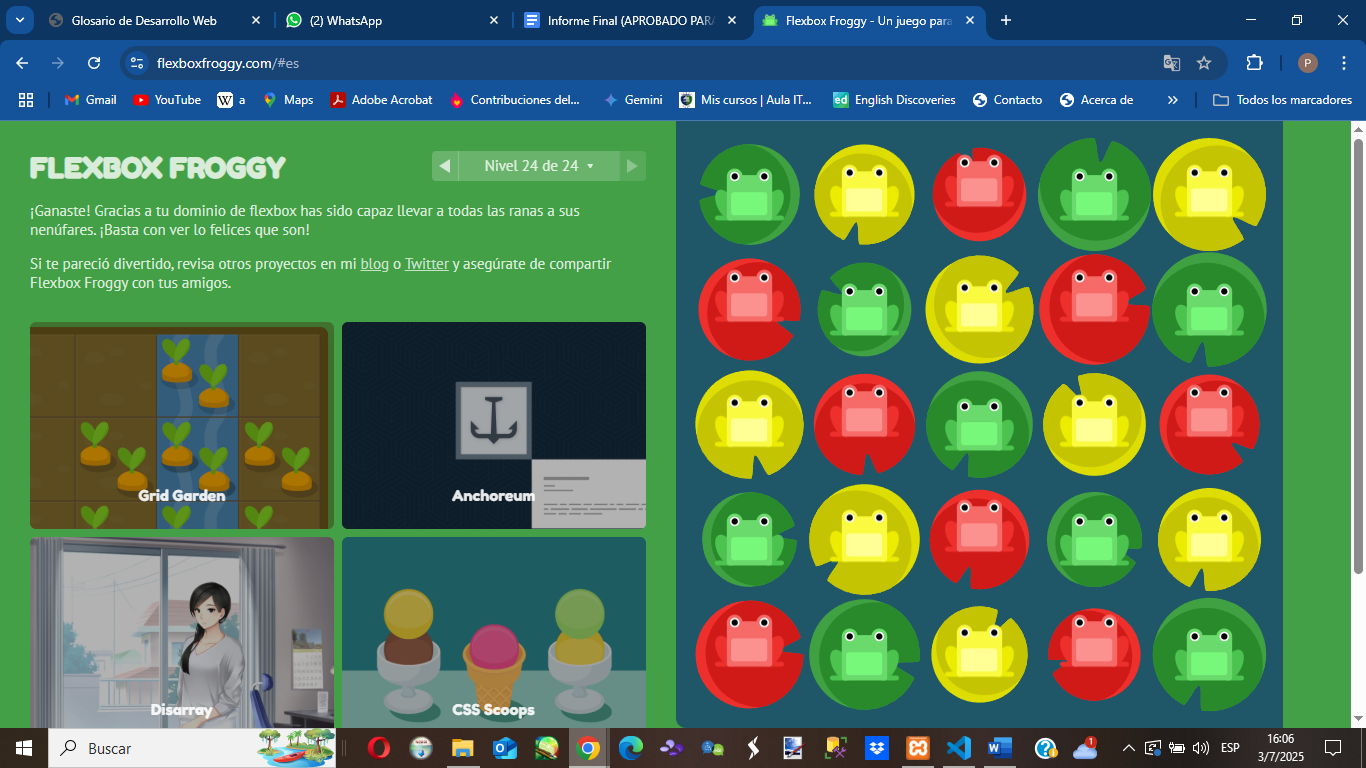Open the Anchoreum game thumbnail

[494, 425]
